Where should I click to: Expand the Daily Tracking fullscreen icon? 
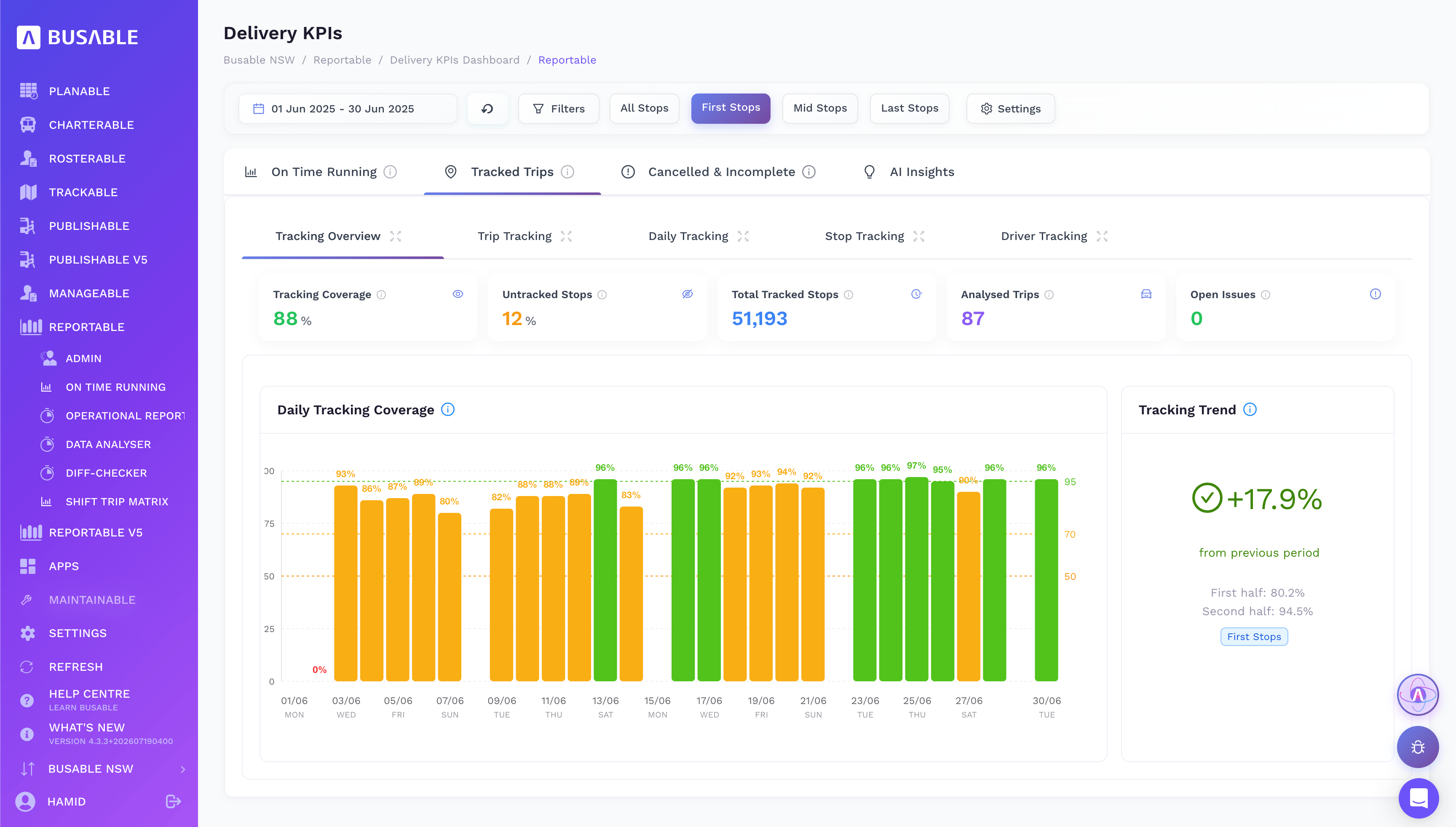pos(743,236)
